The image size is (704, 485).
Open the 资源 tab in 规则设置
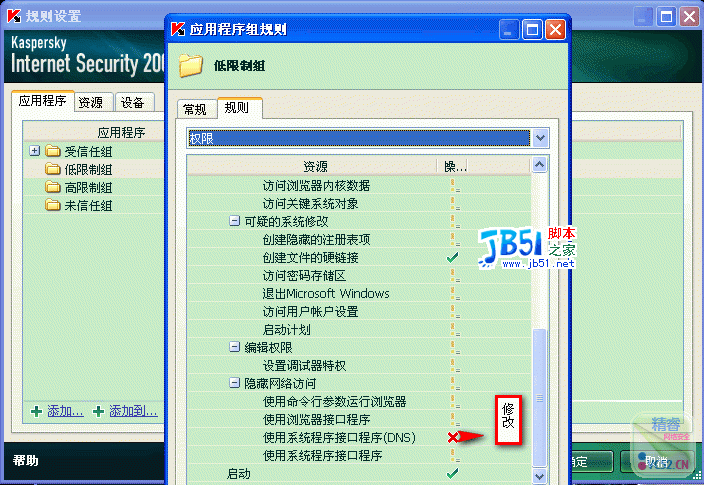(93, 102)
